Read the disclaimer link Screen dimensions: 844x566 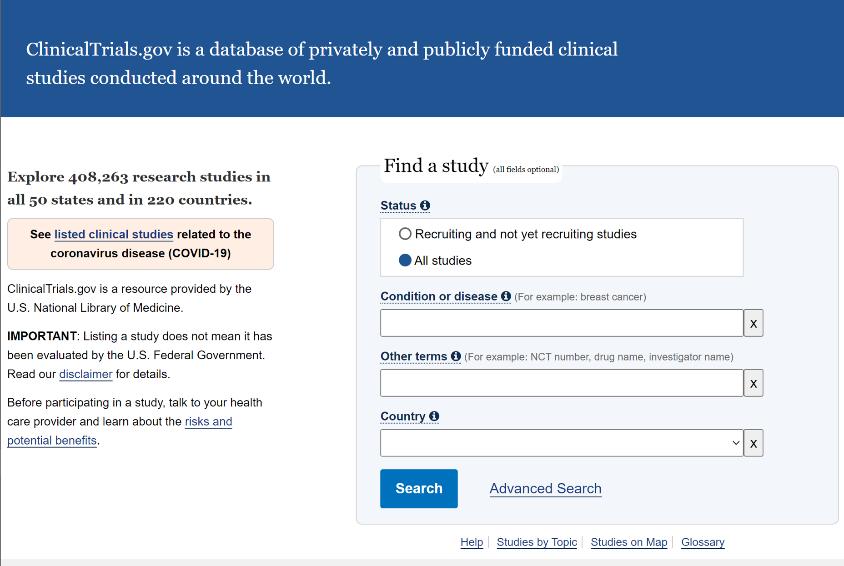click(x=85, y=374)
